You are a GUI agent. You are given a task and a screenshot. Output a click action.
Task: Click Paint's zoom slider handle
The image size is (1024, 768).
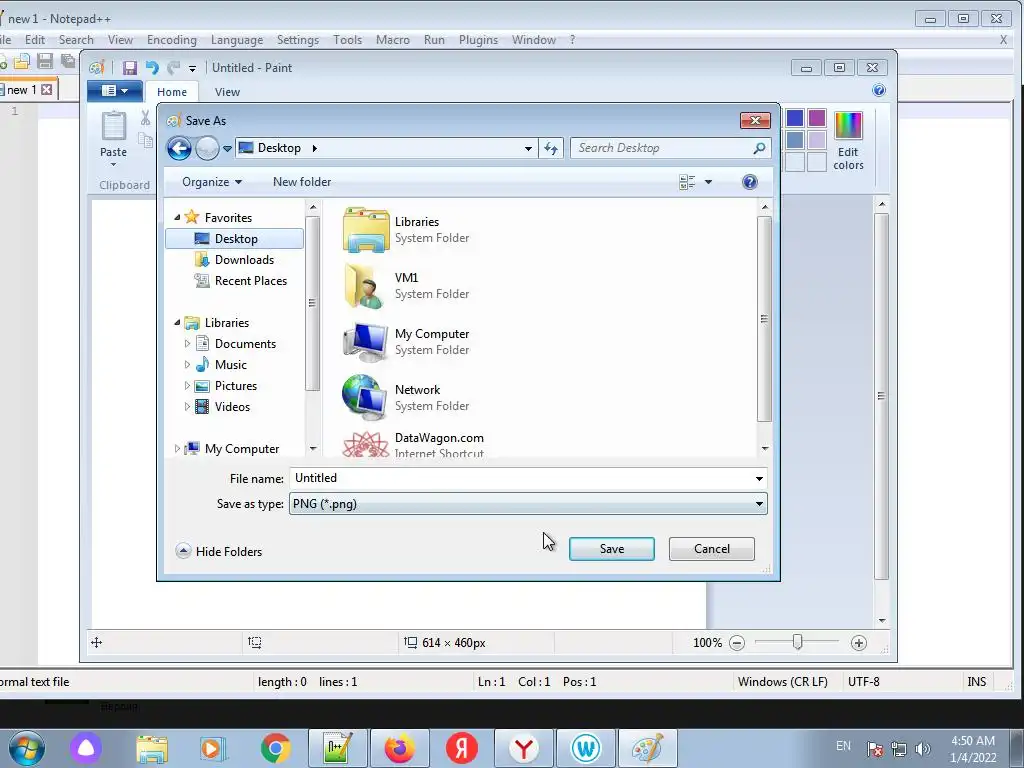click(x=797, y=643)
